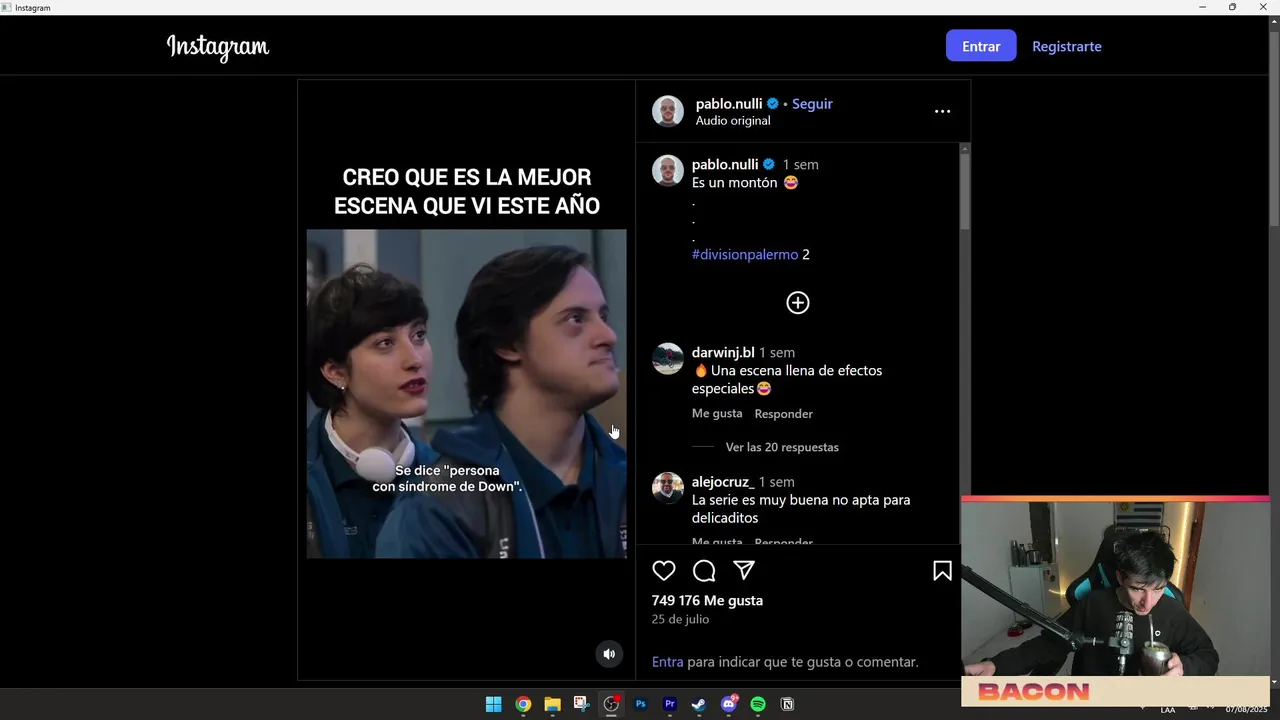Click 749 176 Me gusta count
Viewport: 1280px width, 720px height.
click(707, 600)
